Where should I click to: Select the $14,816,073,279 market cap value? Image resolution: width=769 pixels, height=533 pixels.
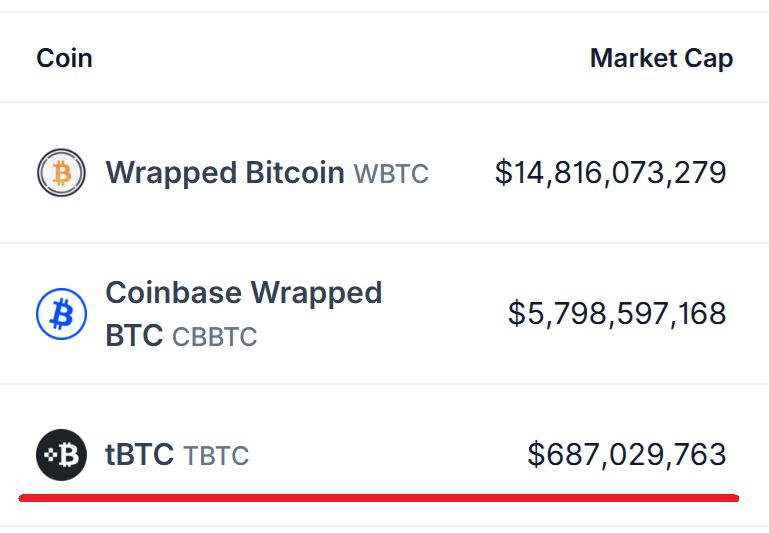610,173
